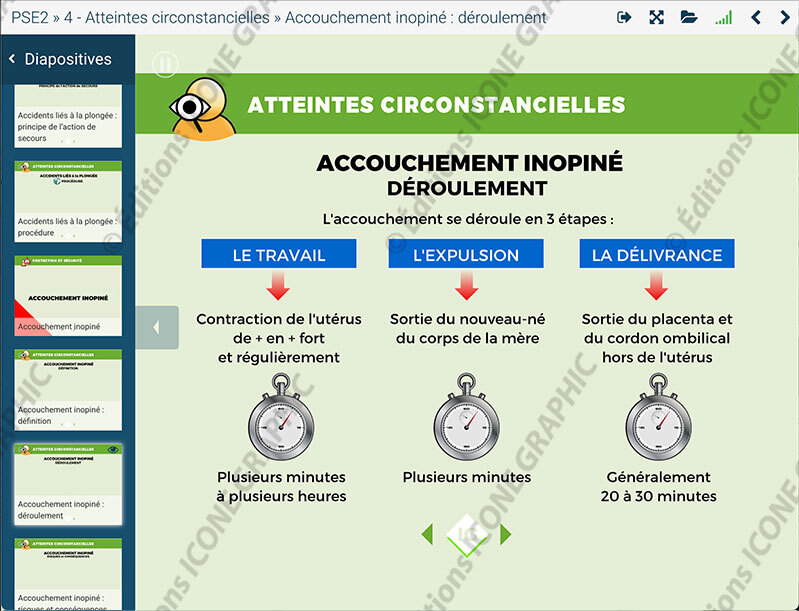Viewport: 799px width, 611px height.
Task: Click the diamond replay icon below the slide
Action: coord(466,535)
